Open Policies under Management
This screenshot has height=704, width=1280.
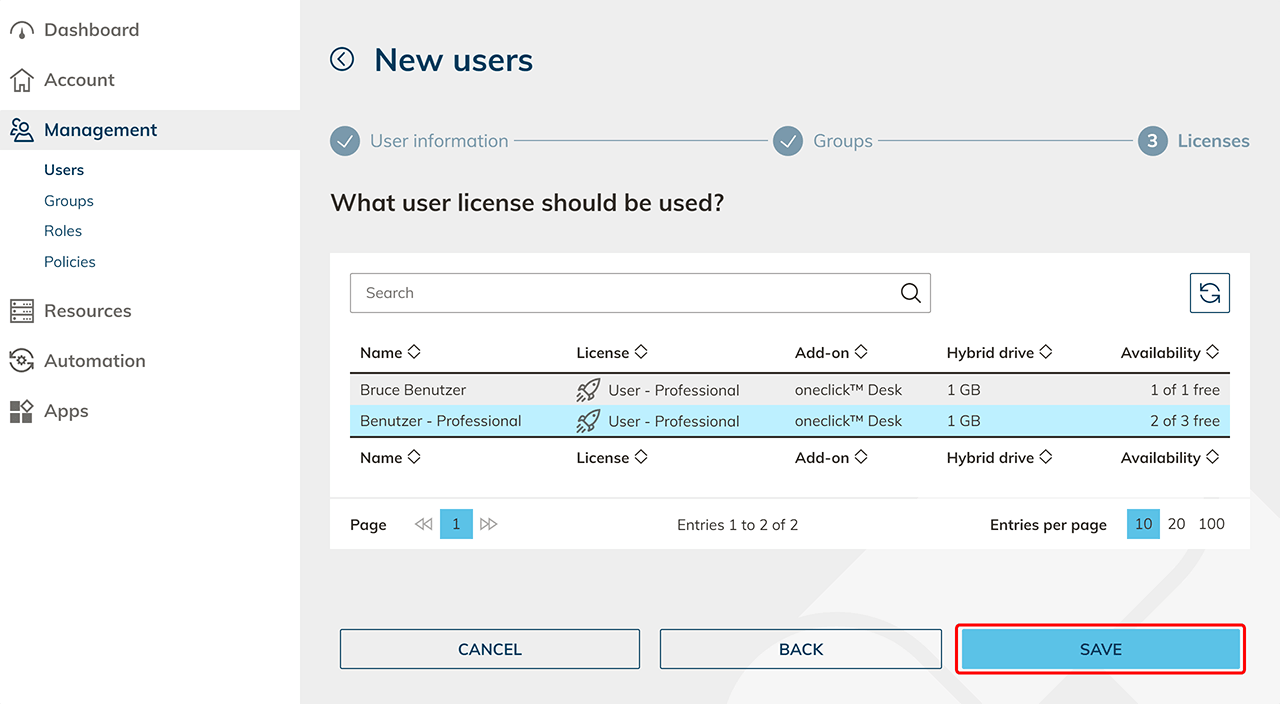pyautogui.click(x=70, y=262)
